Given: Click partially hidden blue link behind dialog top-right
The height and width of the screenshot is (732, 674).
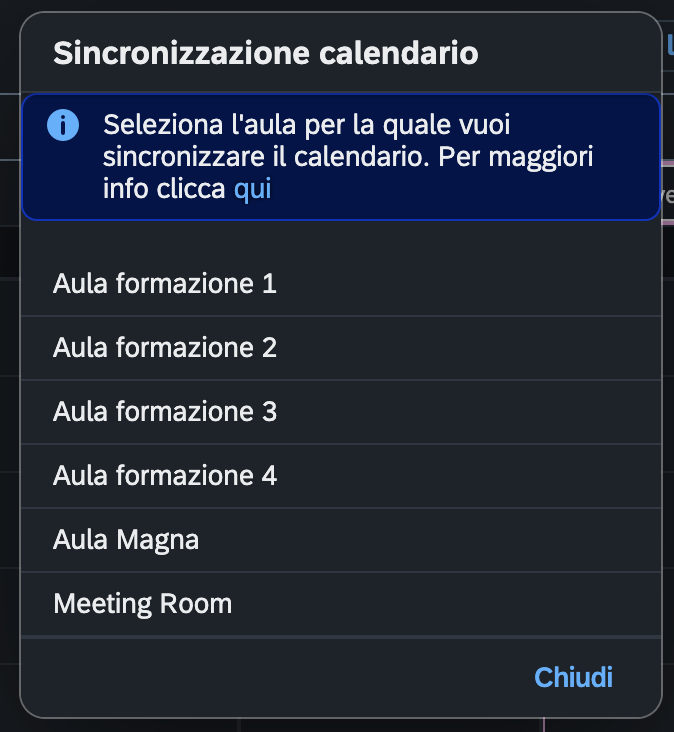Looking at the screenshot, I should (x=669, y=46).
